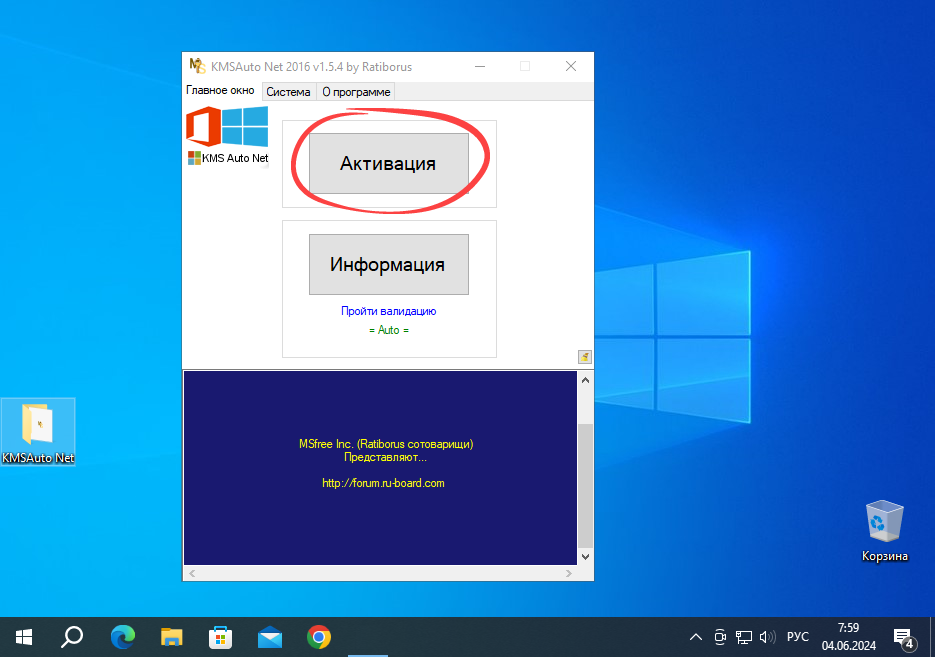Viewport: 935px width, 657px height.
Task: Click the MSfree Inc. line in log
Action: [x=386, y=444]
